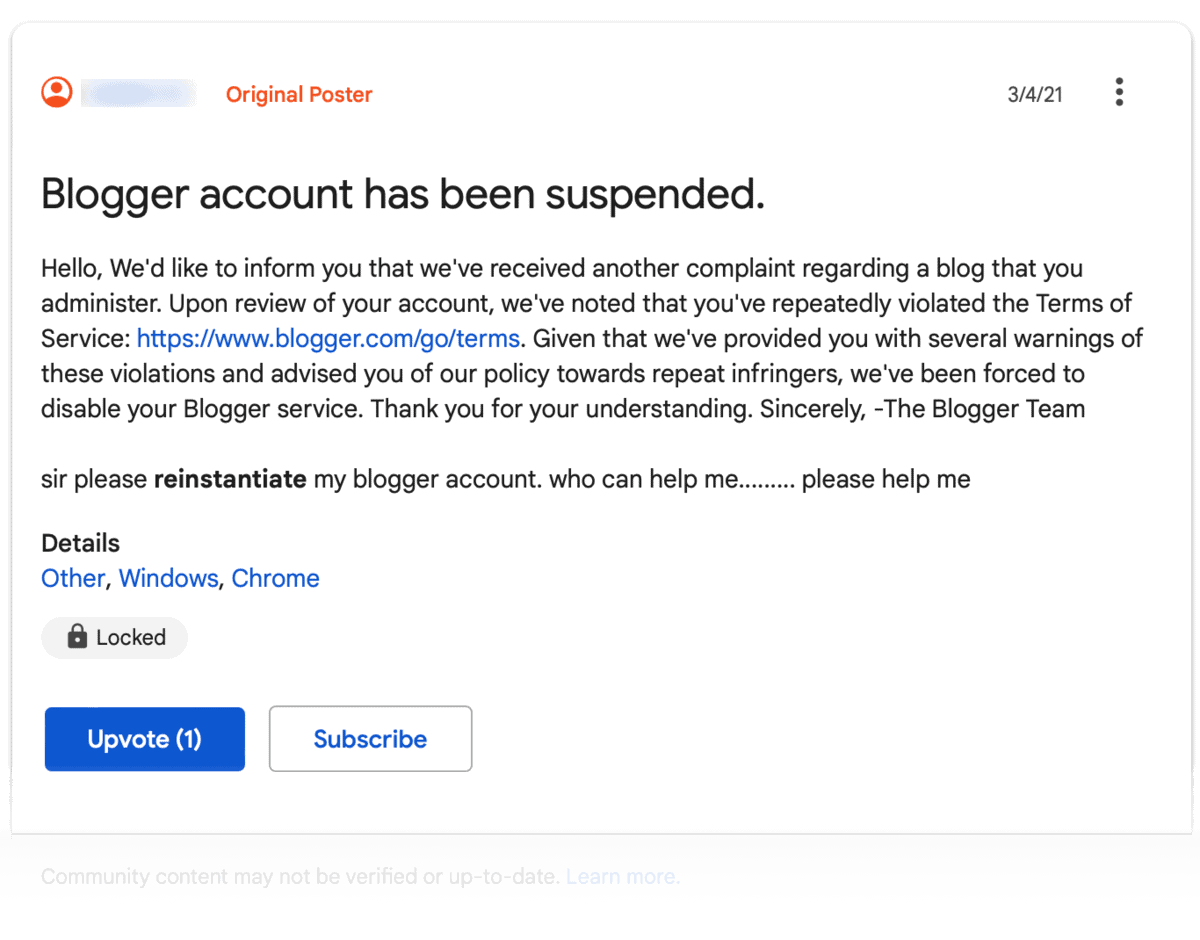The width and height of the screenshot is (1200, 940).
Task: Select the thread title text
Action: tap(400, 194)
